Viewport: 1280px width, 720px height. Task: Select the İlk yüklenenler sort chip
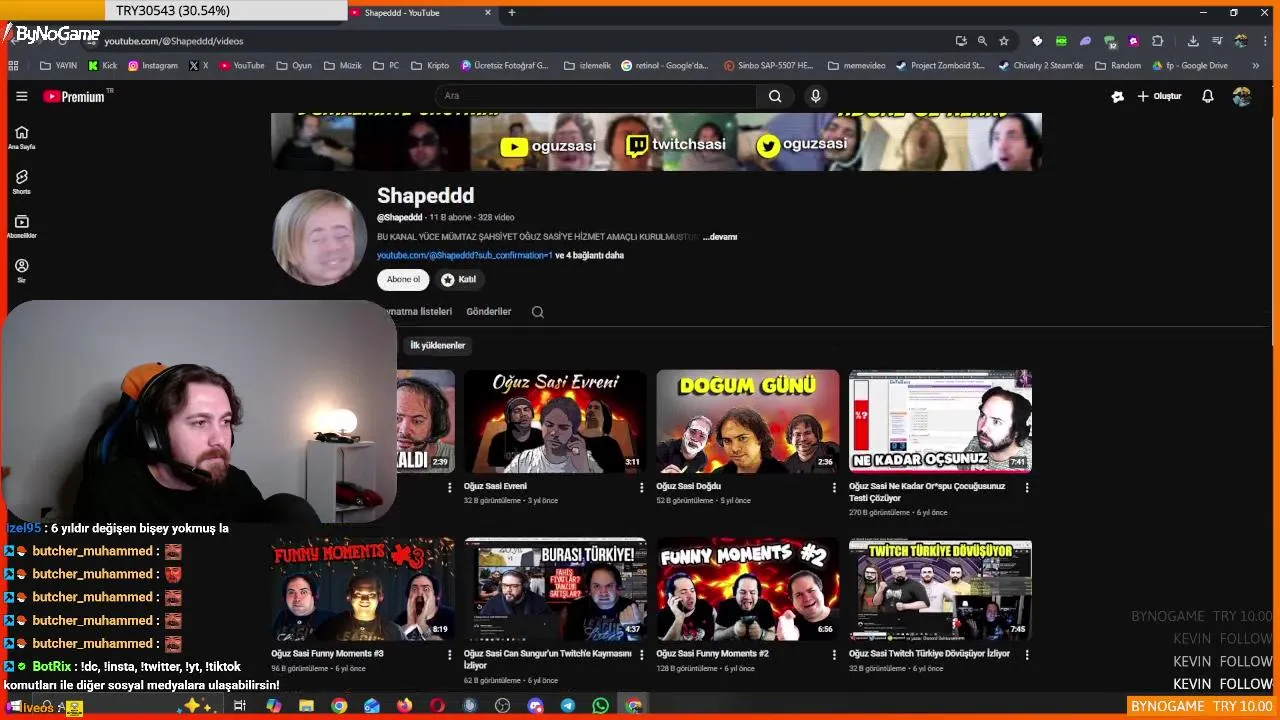(x=437, y=345)
